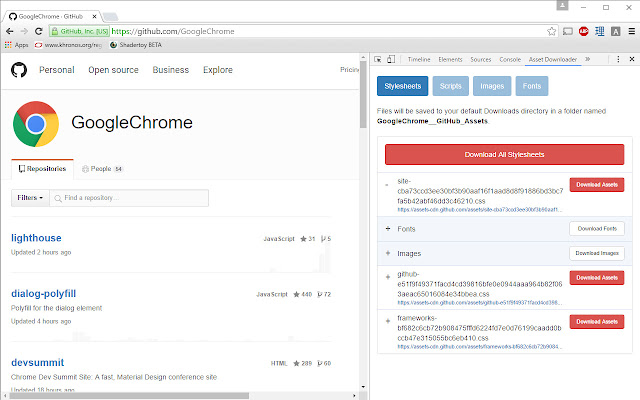This screenshot has height=400, width=640.
Task: Open the Open source nav item
Action: pyautogui.click(x=113, y=70)
